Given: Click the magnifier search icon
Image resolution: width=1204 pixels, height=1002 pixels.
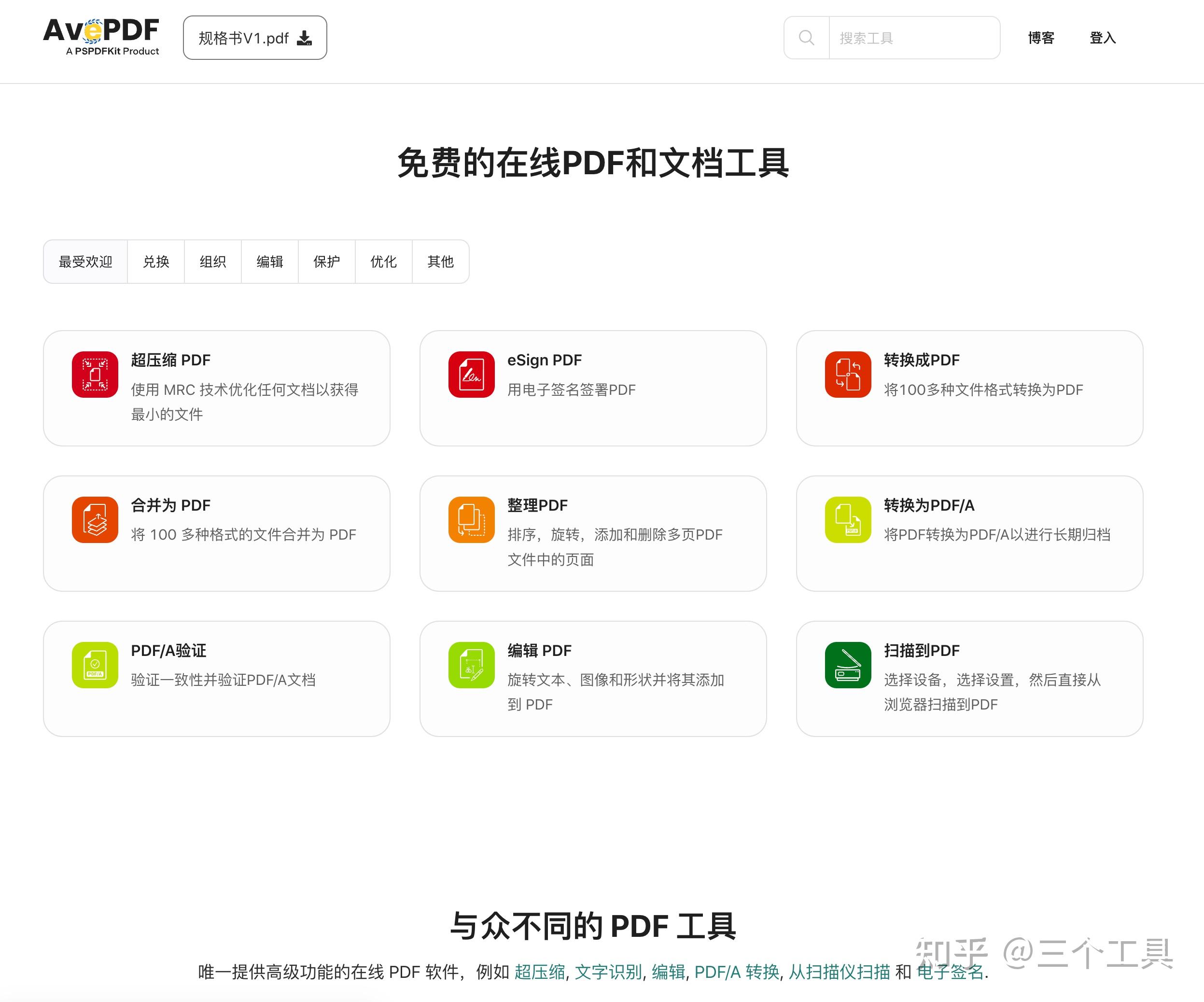Looking at the screenshot, I should coord(806,38).
